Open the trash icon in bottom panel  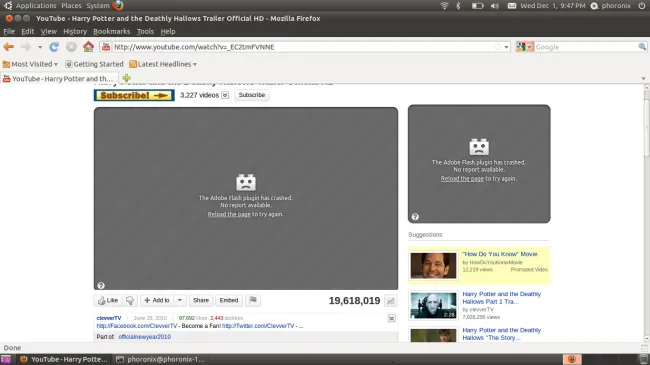644,359
